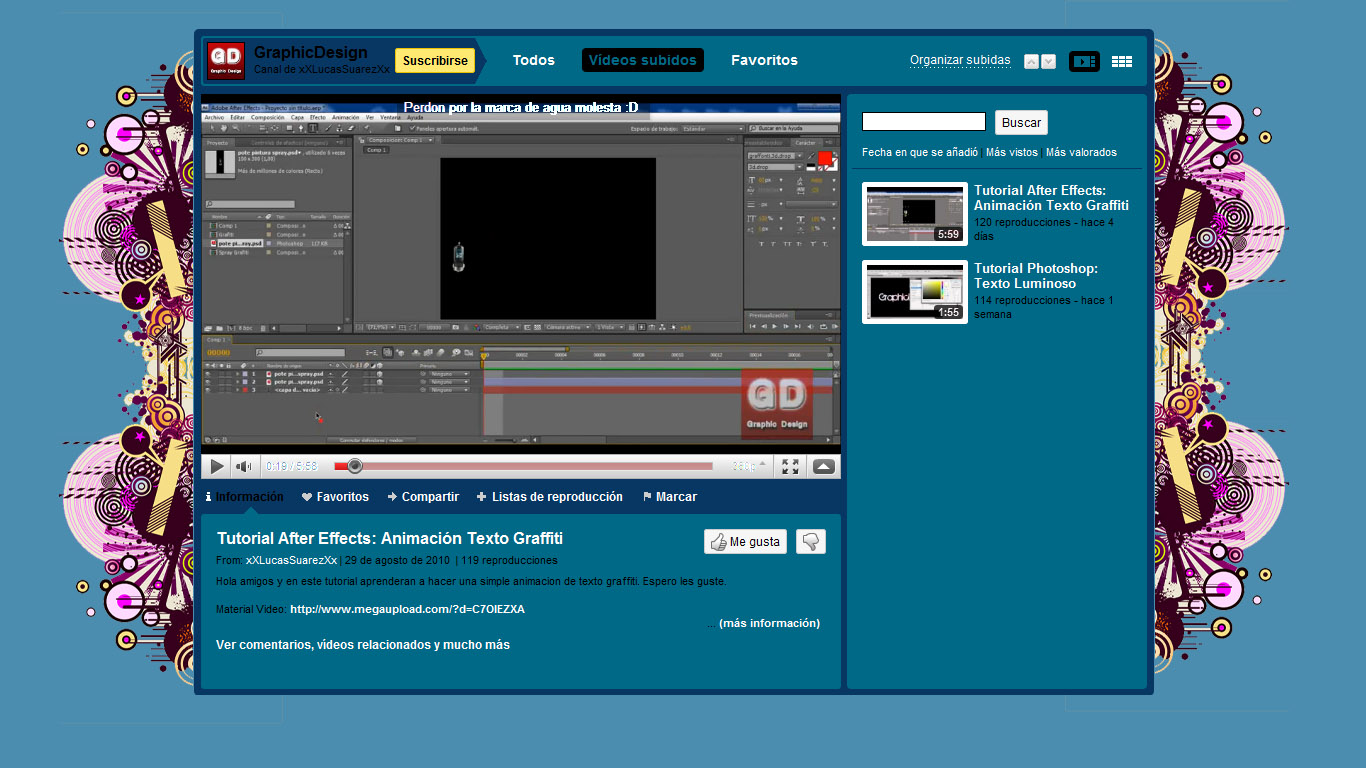Seek to the middle of the progress bar
1366x768 pixels.
(x=523, y=466)
